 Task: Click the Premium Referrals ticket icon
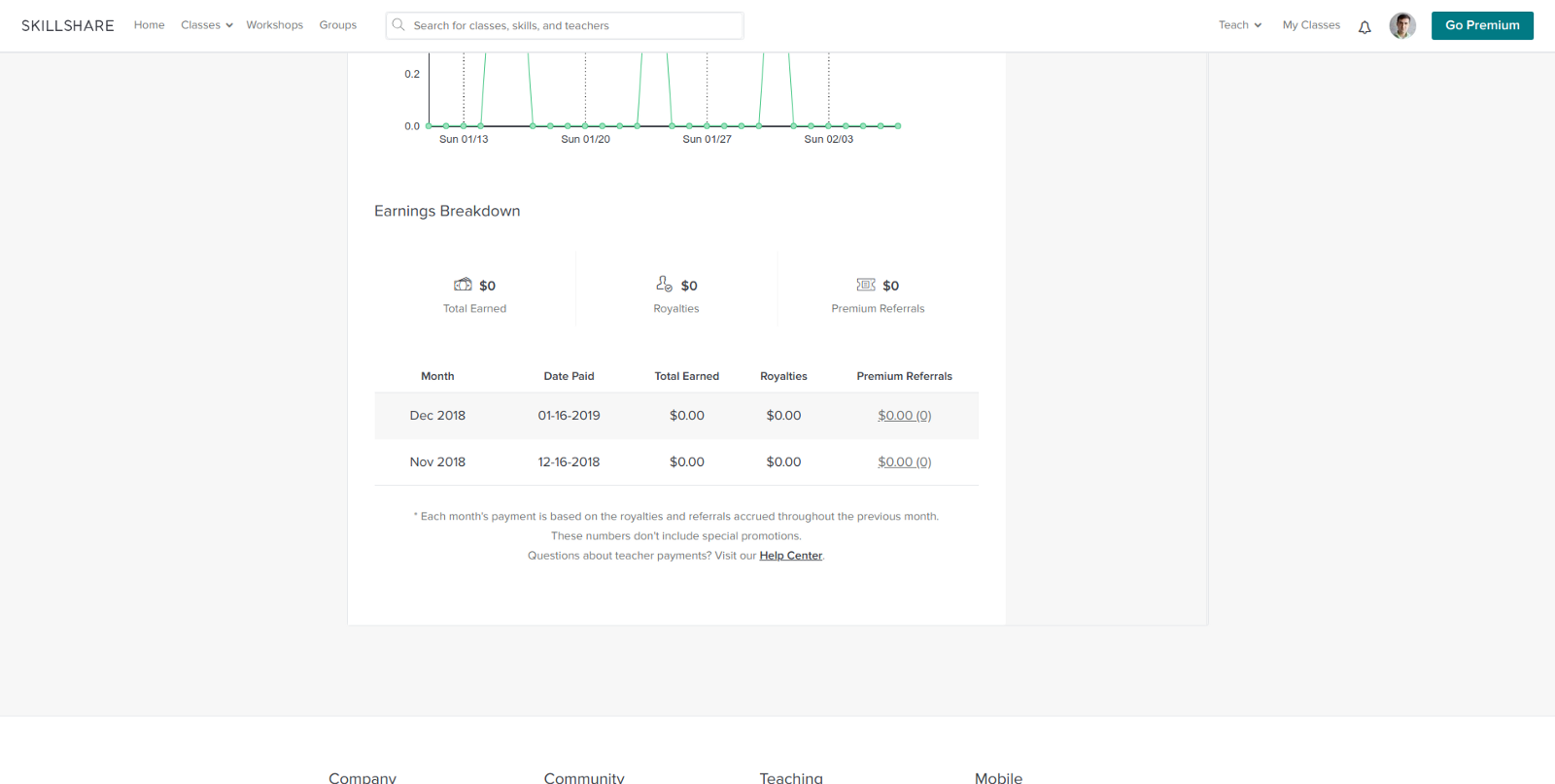coord(866,285)
